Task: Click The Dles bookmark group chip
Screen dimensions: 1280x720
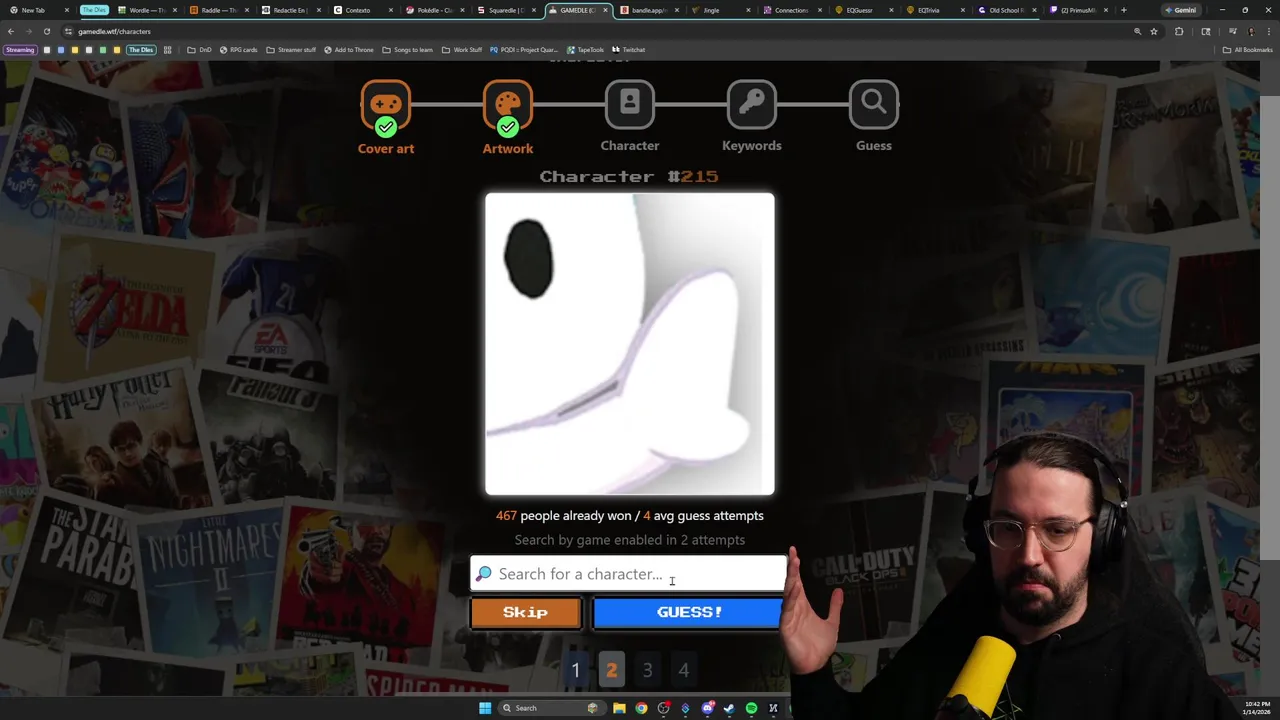Action: 141,49
